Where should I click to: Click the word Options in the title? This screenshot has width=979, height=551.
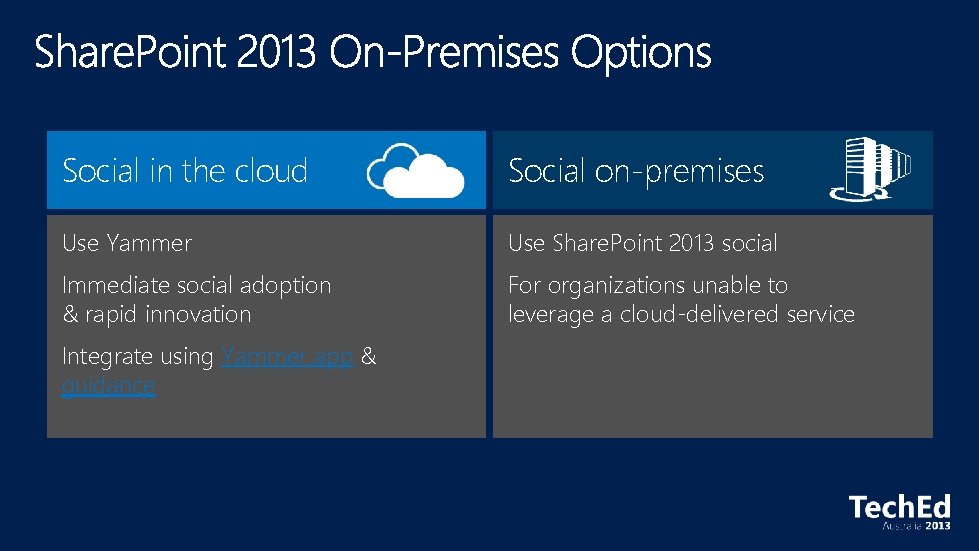tap(641, 53)
